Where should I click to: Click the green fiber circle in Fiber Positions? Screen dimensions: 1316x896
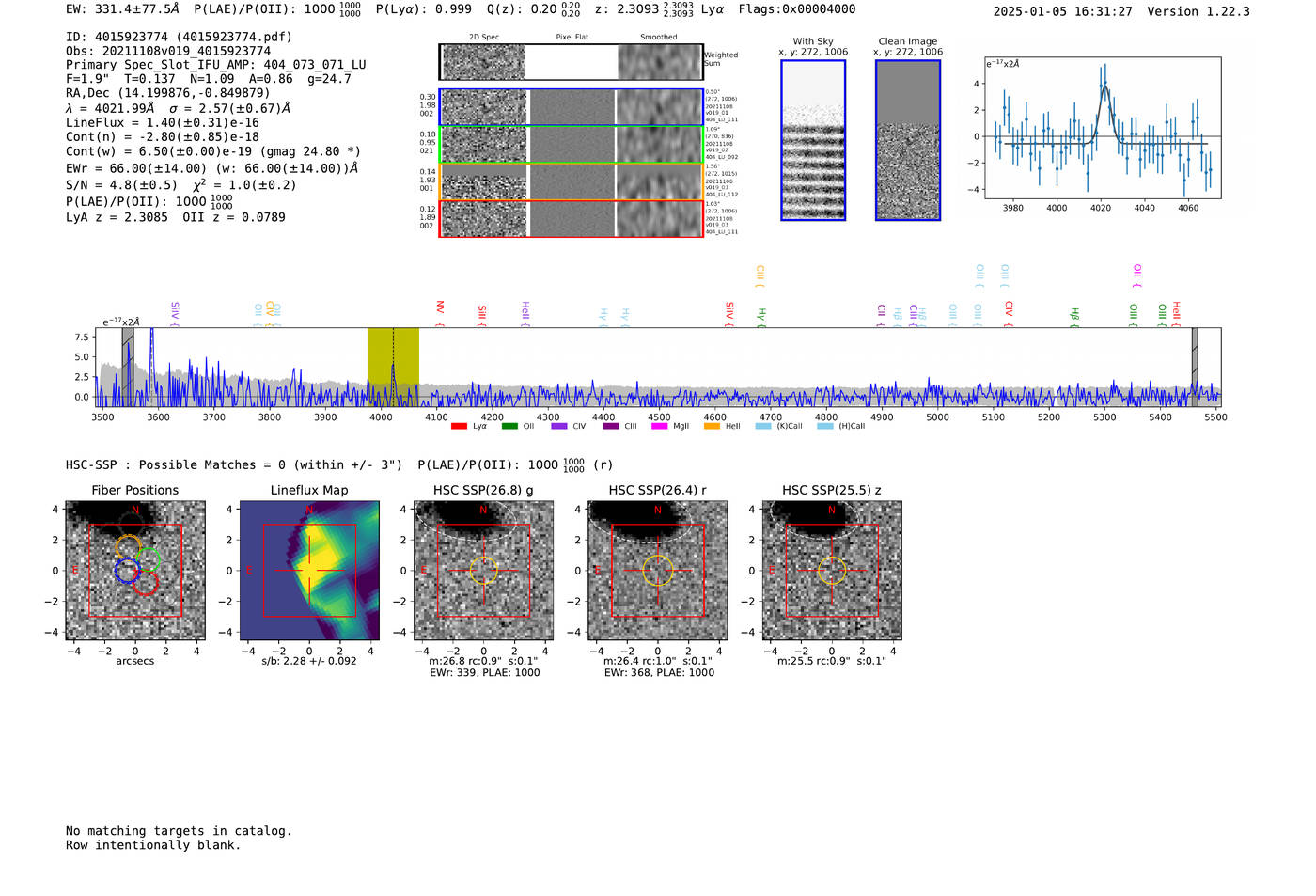pos(149,560)
